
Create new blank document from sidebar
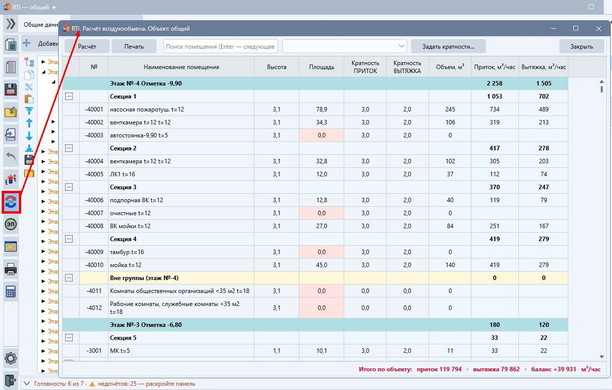11,67
